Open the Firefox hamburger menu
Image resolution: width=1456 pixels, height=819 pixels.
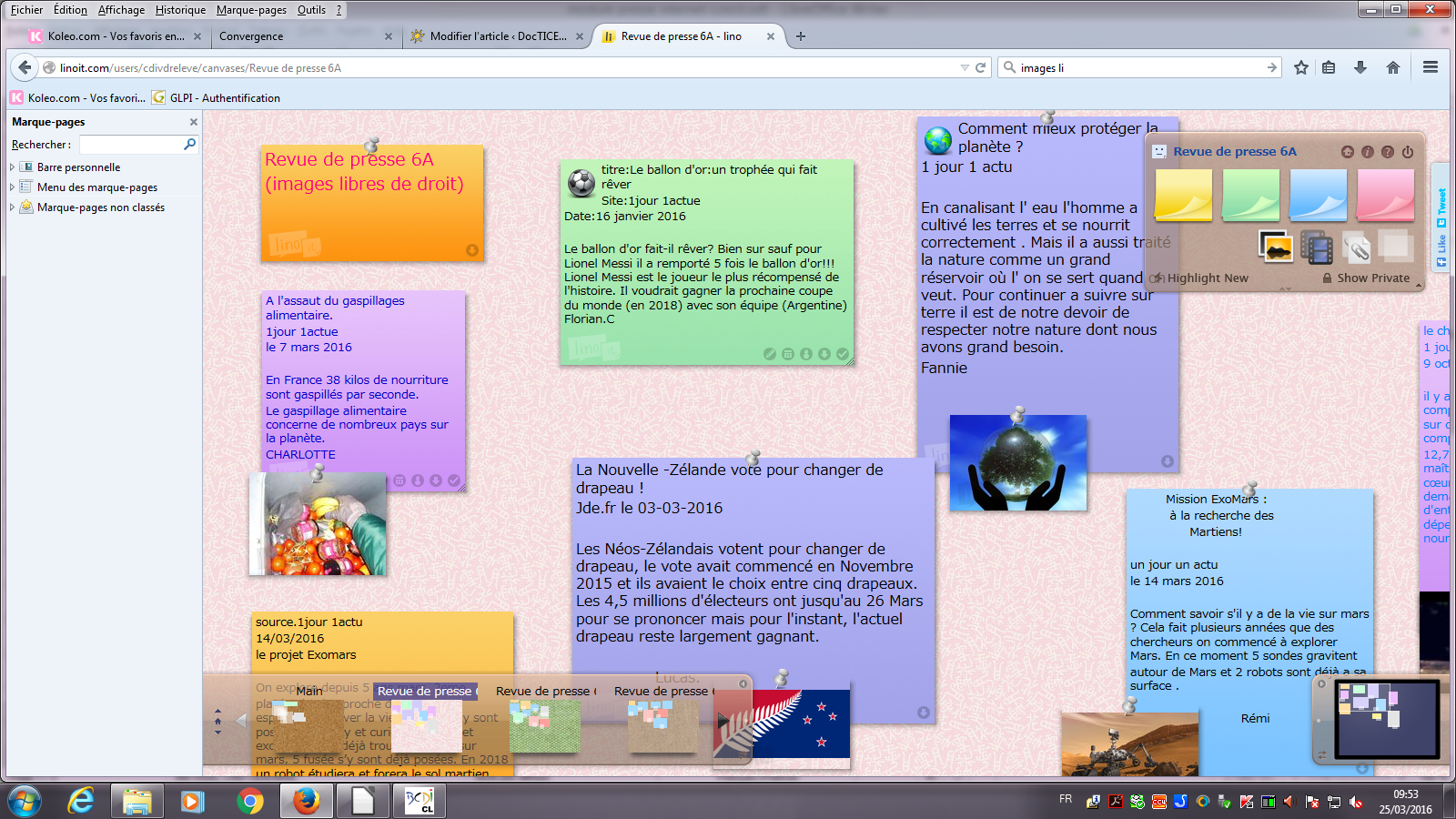(x=1431, y=67)
